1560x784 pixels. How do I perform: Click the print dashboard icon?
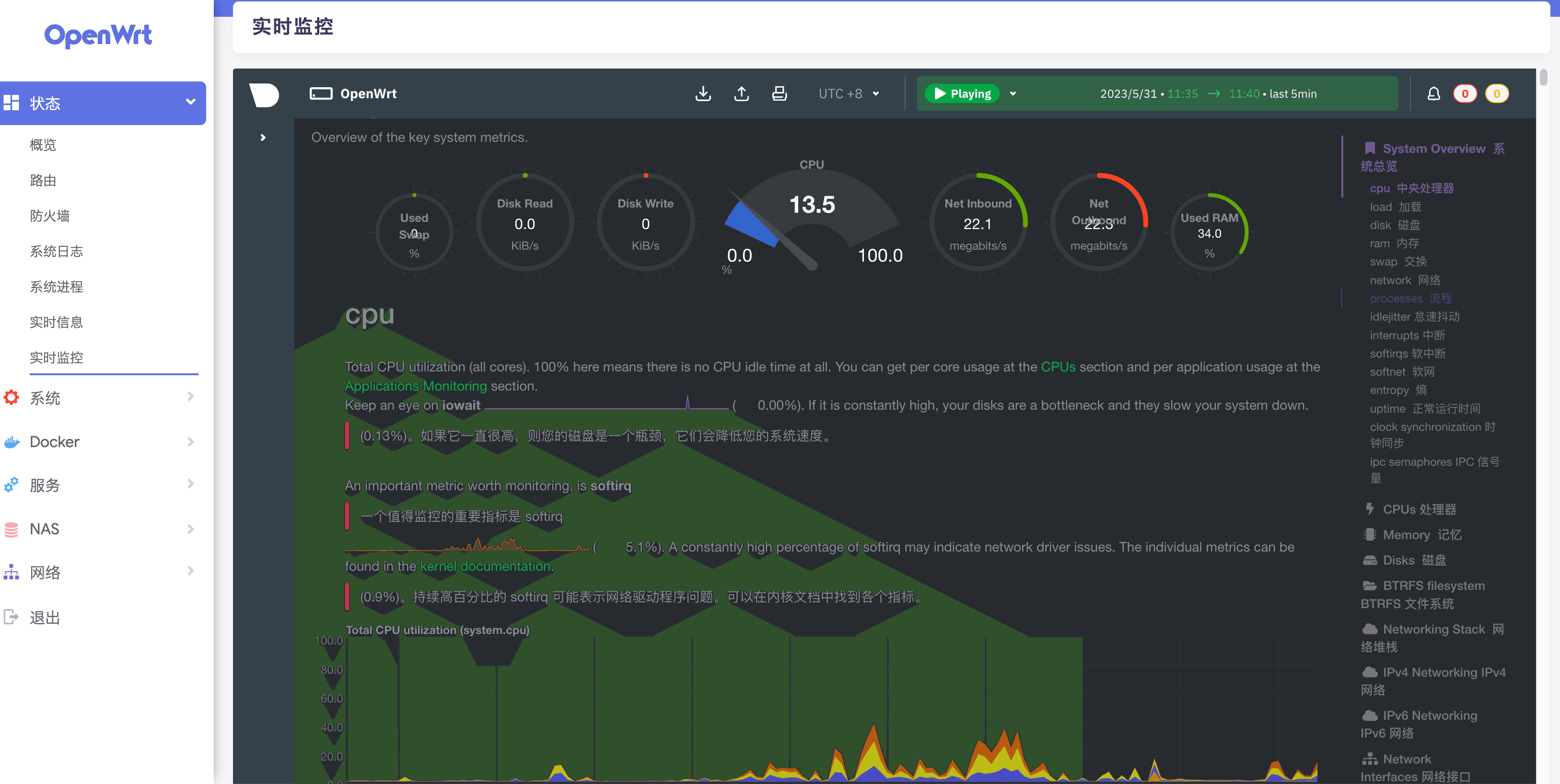coord(780,94)
